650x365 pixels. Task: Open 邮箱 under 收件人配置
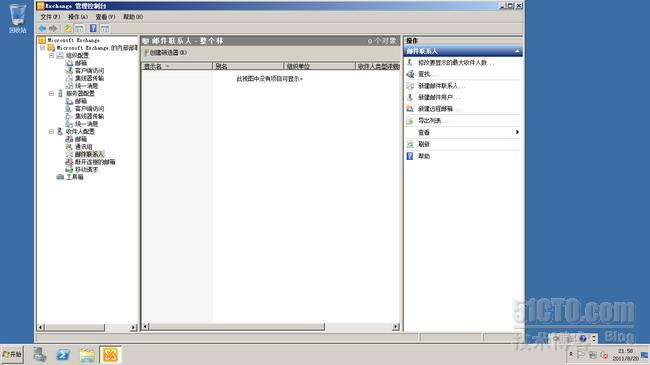pos(81,139)
